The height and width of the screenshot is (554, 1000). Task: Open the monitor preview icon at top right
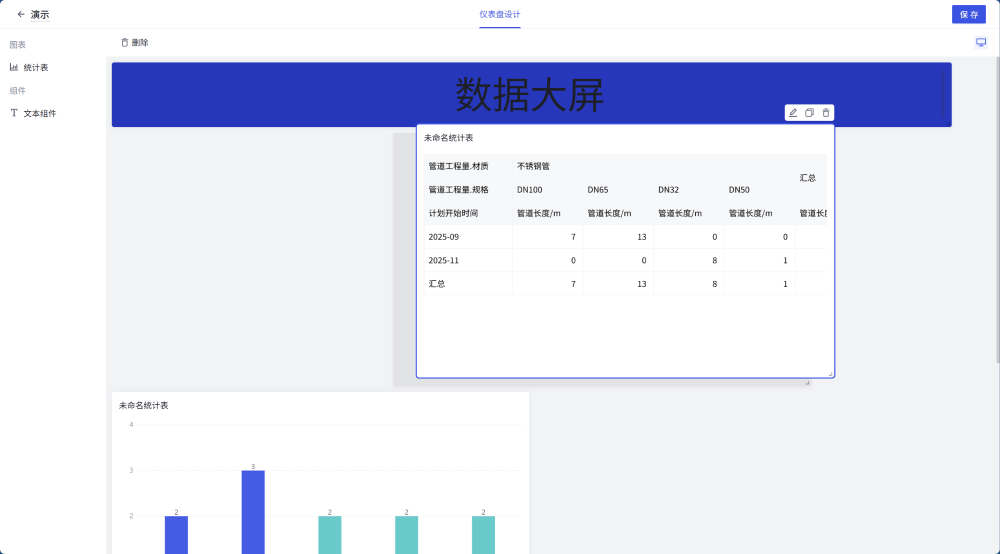981,42
